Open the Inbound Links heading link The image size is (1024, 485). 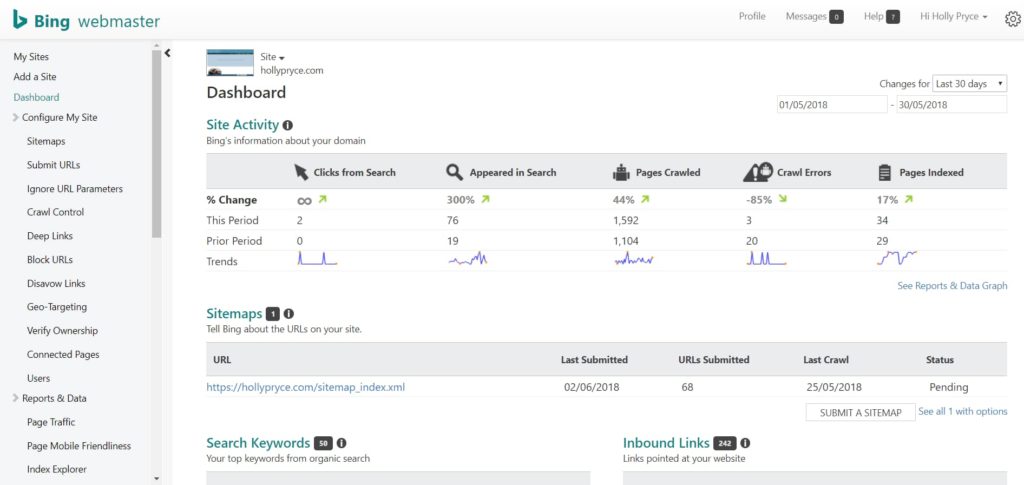coord(666,443)
